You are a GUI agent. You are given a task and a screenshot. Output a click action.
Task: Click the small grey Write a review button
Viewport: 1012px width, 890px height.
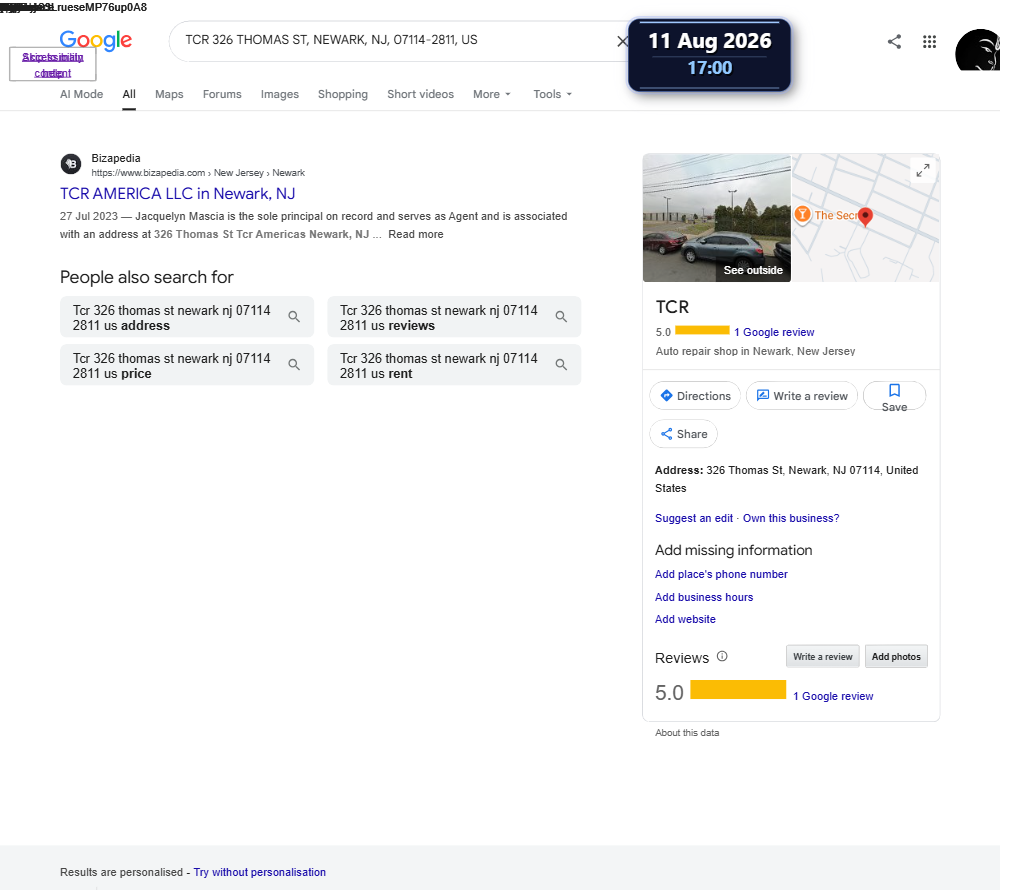point(823,656)
